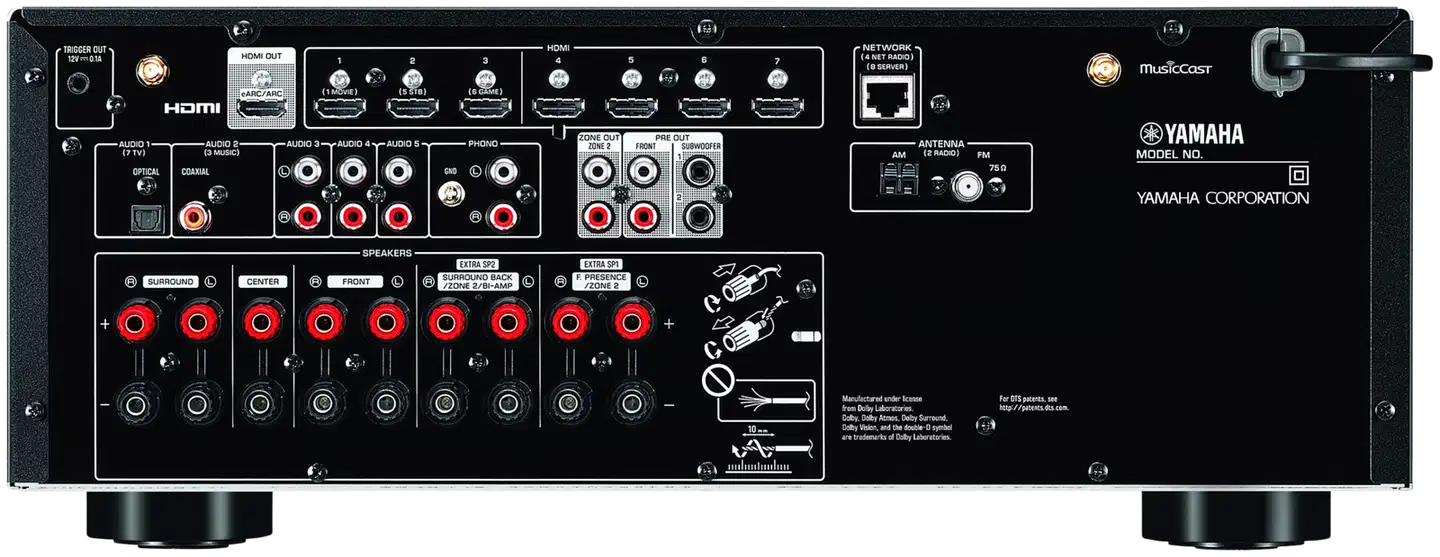Click the SURROUND right negative black terminal
This screenshot has height=557, width=1440.
[136, 404]
